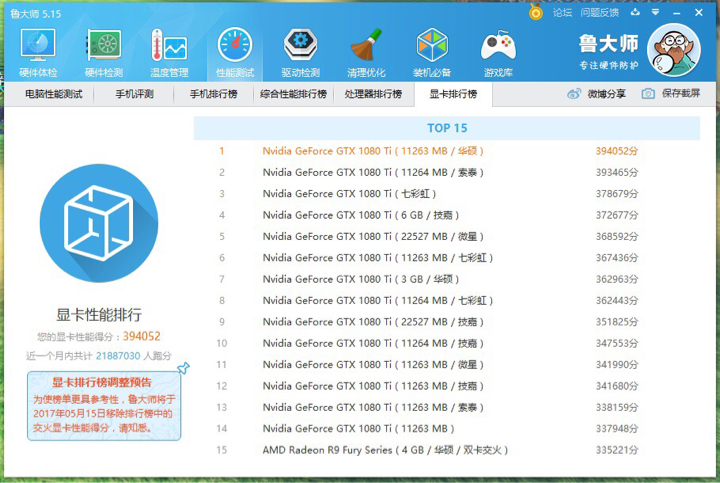
Task: Open the 温度管理 temperature management icon
Action: (169, 52)
